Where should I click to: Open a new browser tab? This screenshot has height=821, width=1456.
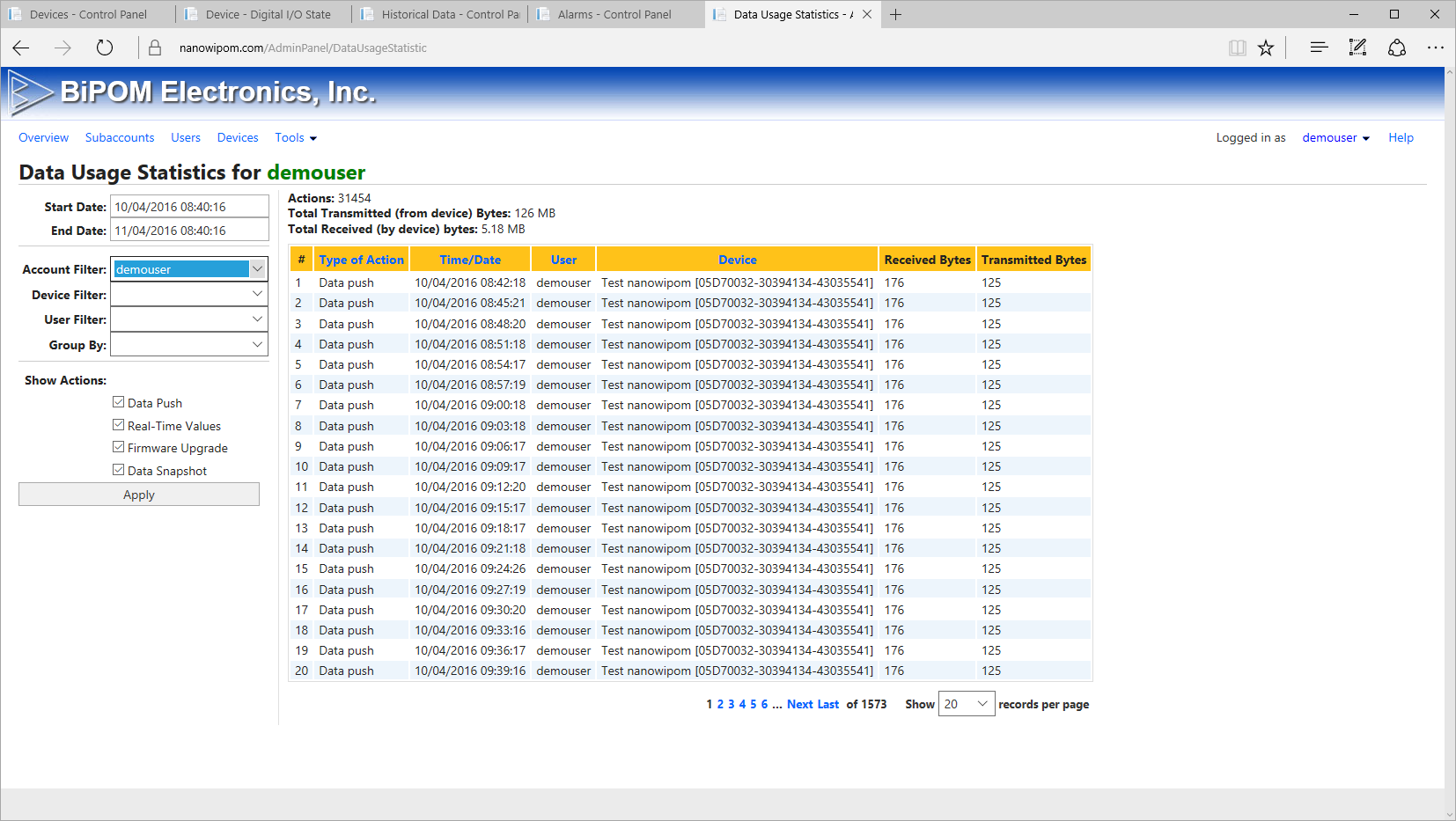tap(895, 14)
